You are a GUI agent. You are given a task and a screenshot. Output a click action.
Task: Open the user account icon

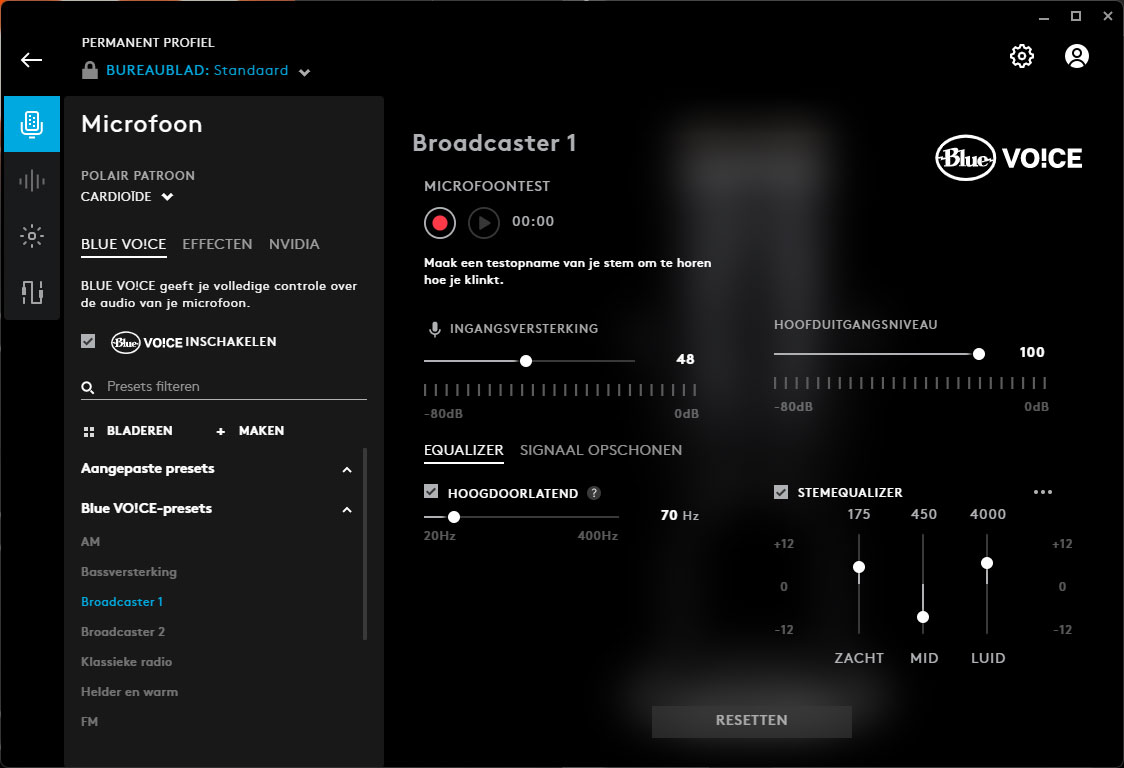coord(1077,56)
